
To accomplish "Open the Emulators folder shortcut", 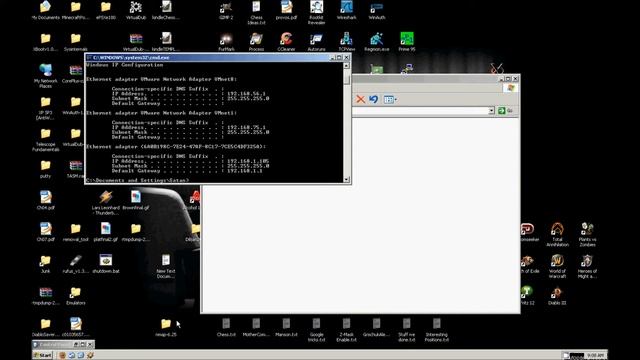I will coord(76,296).
